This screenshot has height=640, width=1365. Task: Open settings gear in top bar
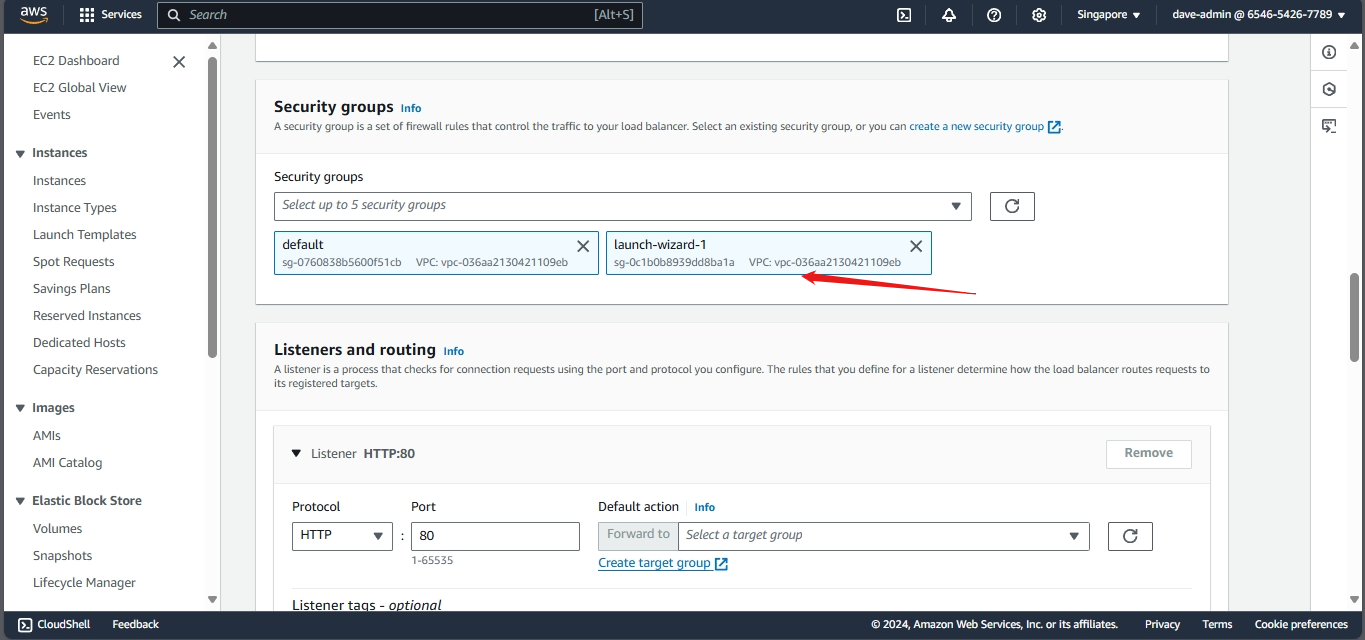(1039, 15)
